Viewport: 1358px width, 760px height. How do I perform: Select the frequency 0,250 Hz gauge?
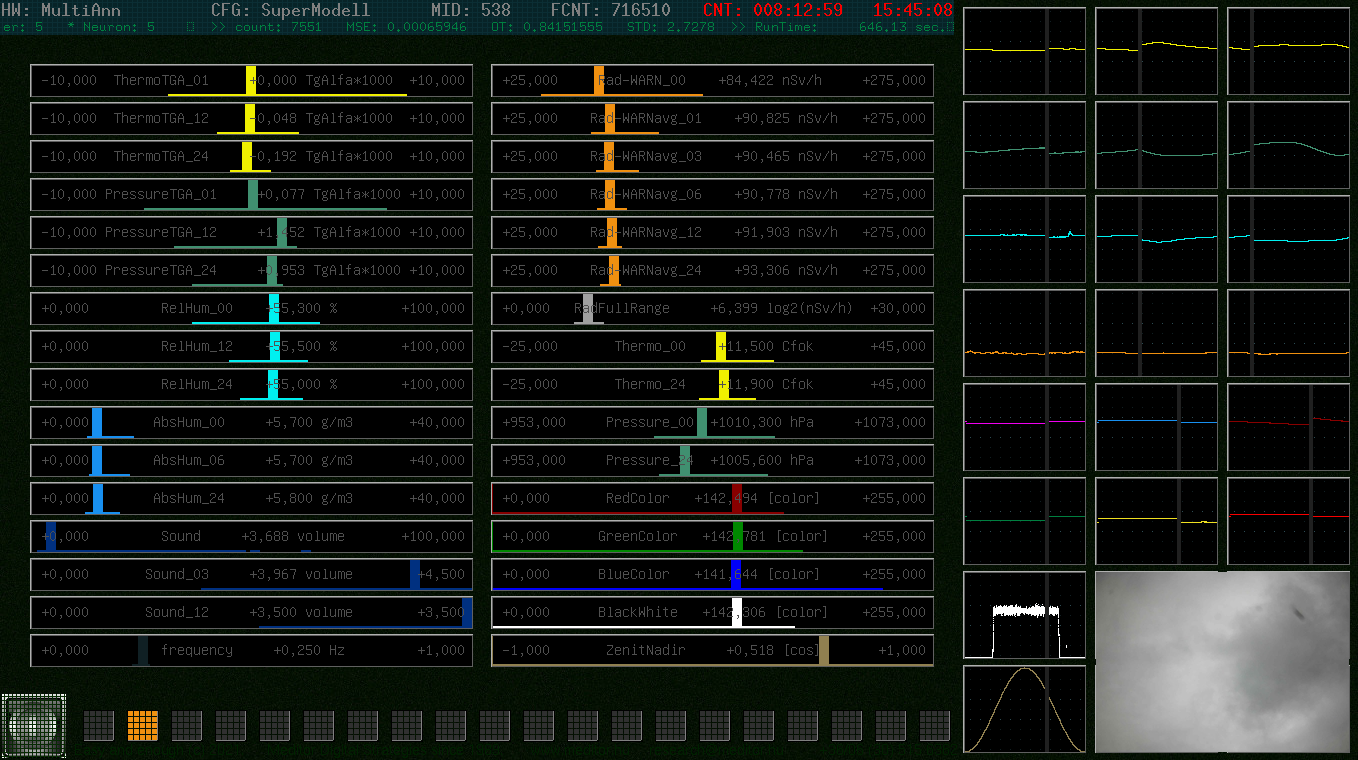click(x=251, y=651)
